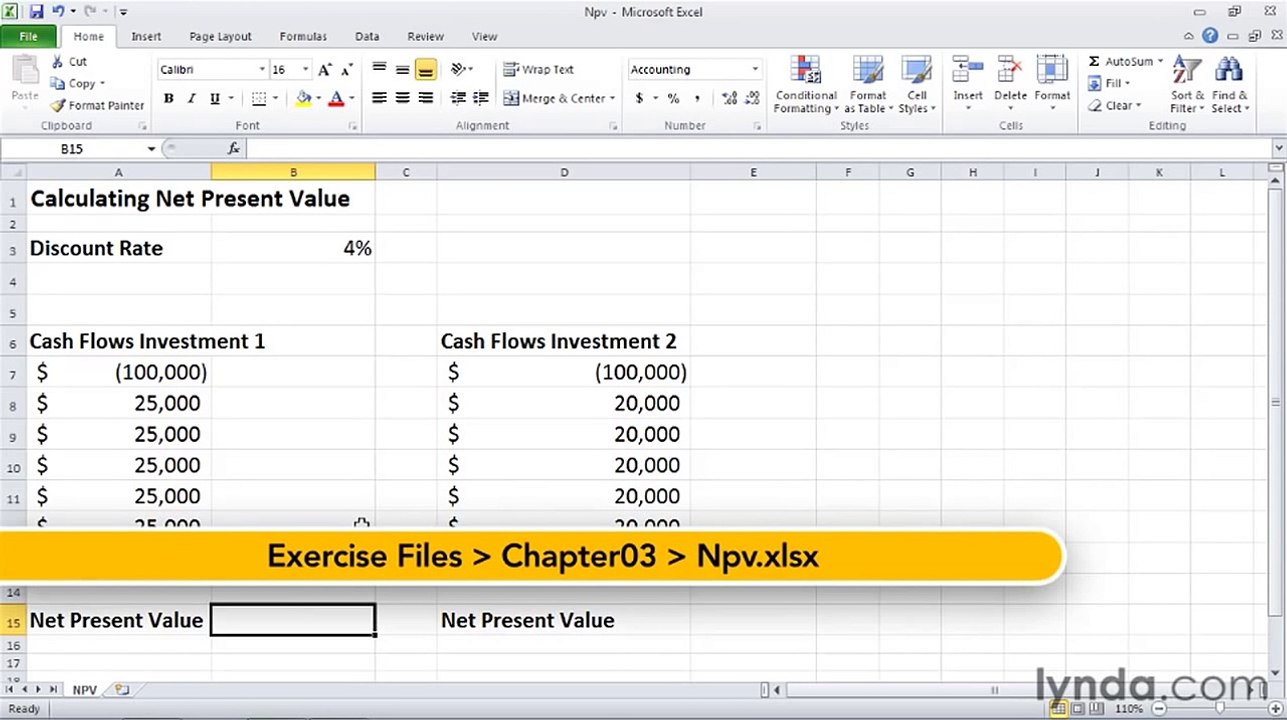Image resolution: width=1287 pixels, height=720 pixels.
Task: Apply Accounting currency dollar format
Action: pos(639,98)
